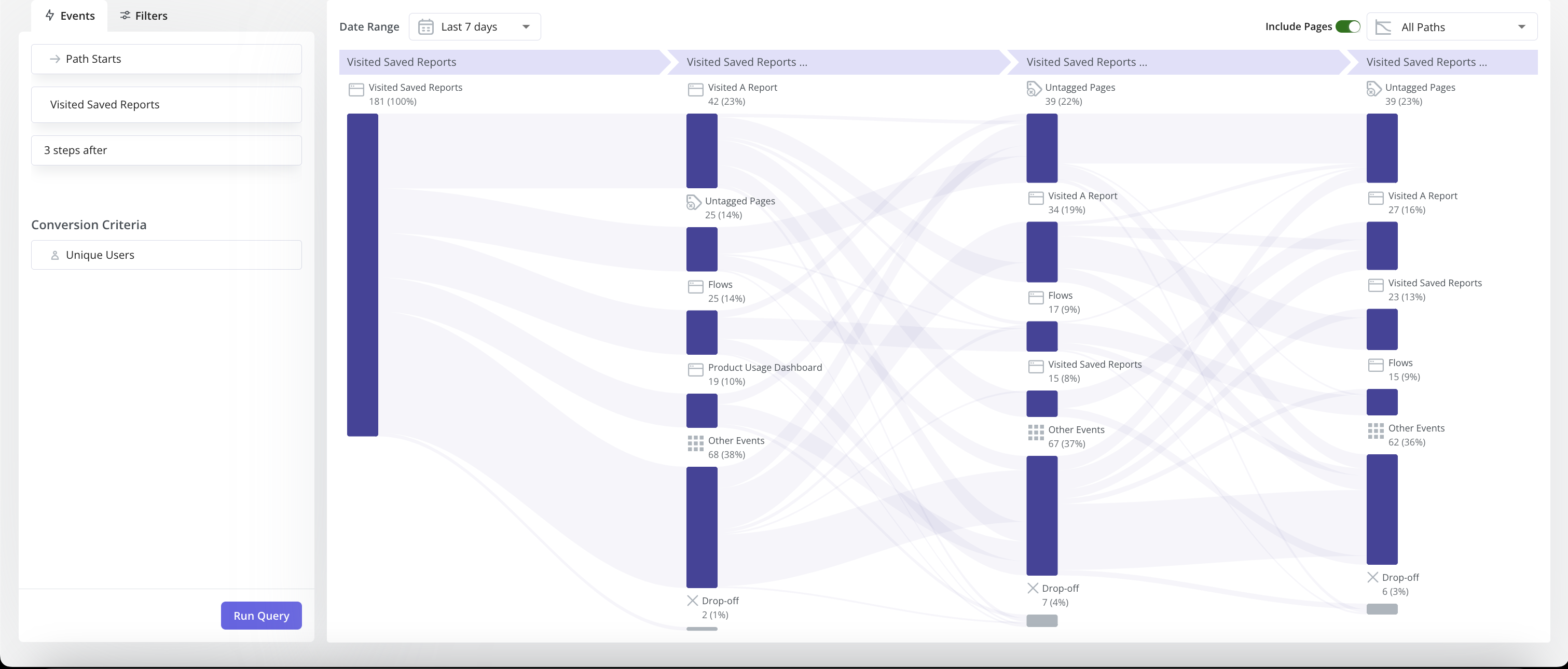Disable the Include Pages toggle
1568x669 pixels.
point(1349,26)
